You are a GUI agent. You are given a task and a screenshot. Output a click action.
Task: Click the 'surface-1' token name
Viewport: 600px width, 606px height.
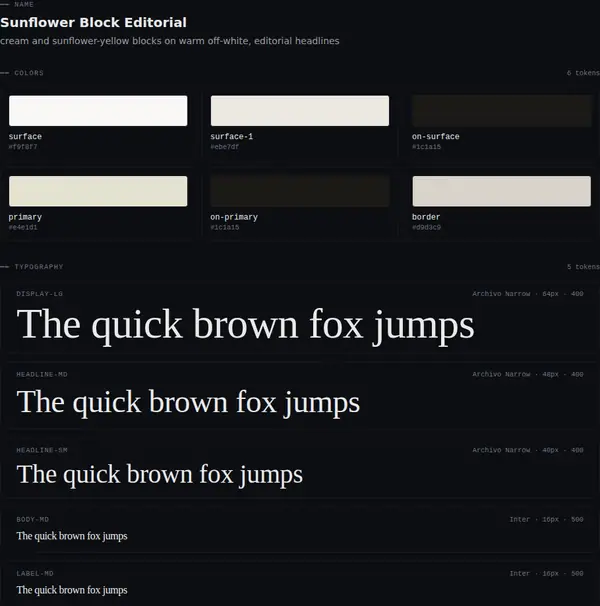[x=232, y=136]
